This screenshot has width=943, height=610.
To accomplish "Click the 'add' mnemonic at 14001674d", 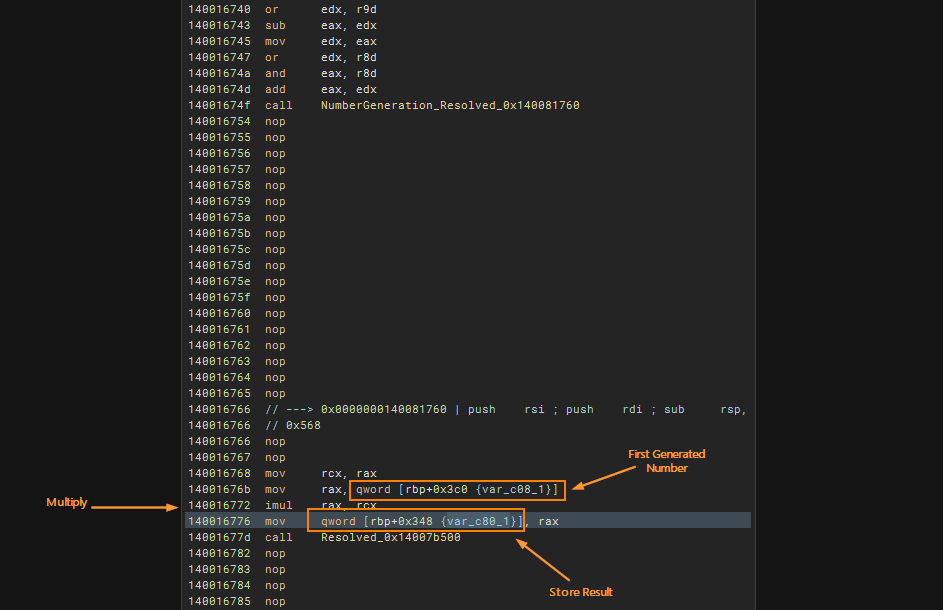I will coord(275,89).
